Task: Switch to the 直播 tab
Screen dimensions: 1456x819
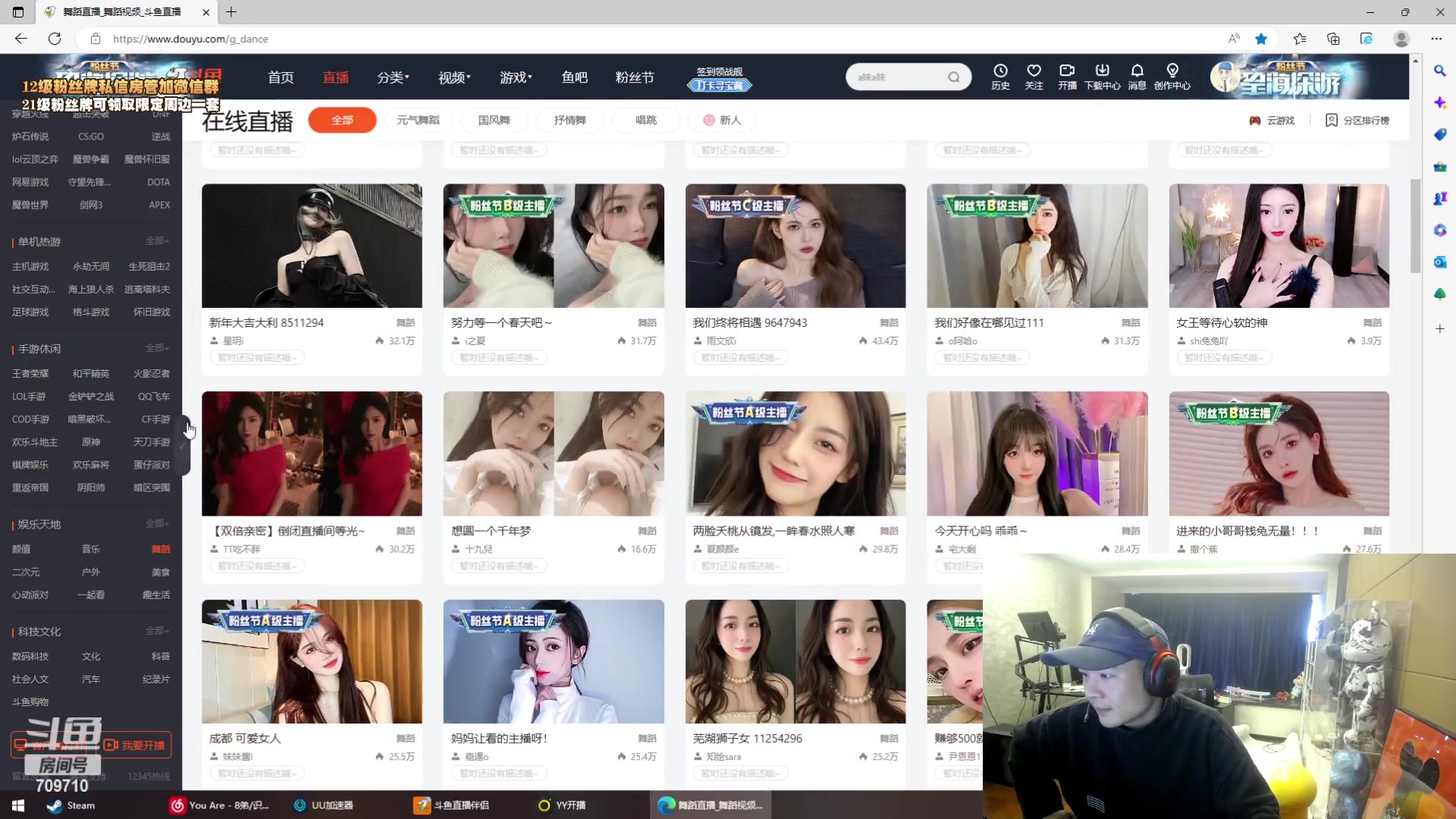Action: (336, 77)
